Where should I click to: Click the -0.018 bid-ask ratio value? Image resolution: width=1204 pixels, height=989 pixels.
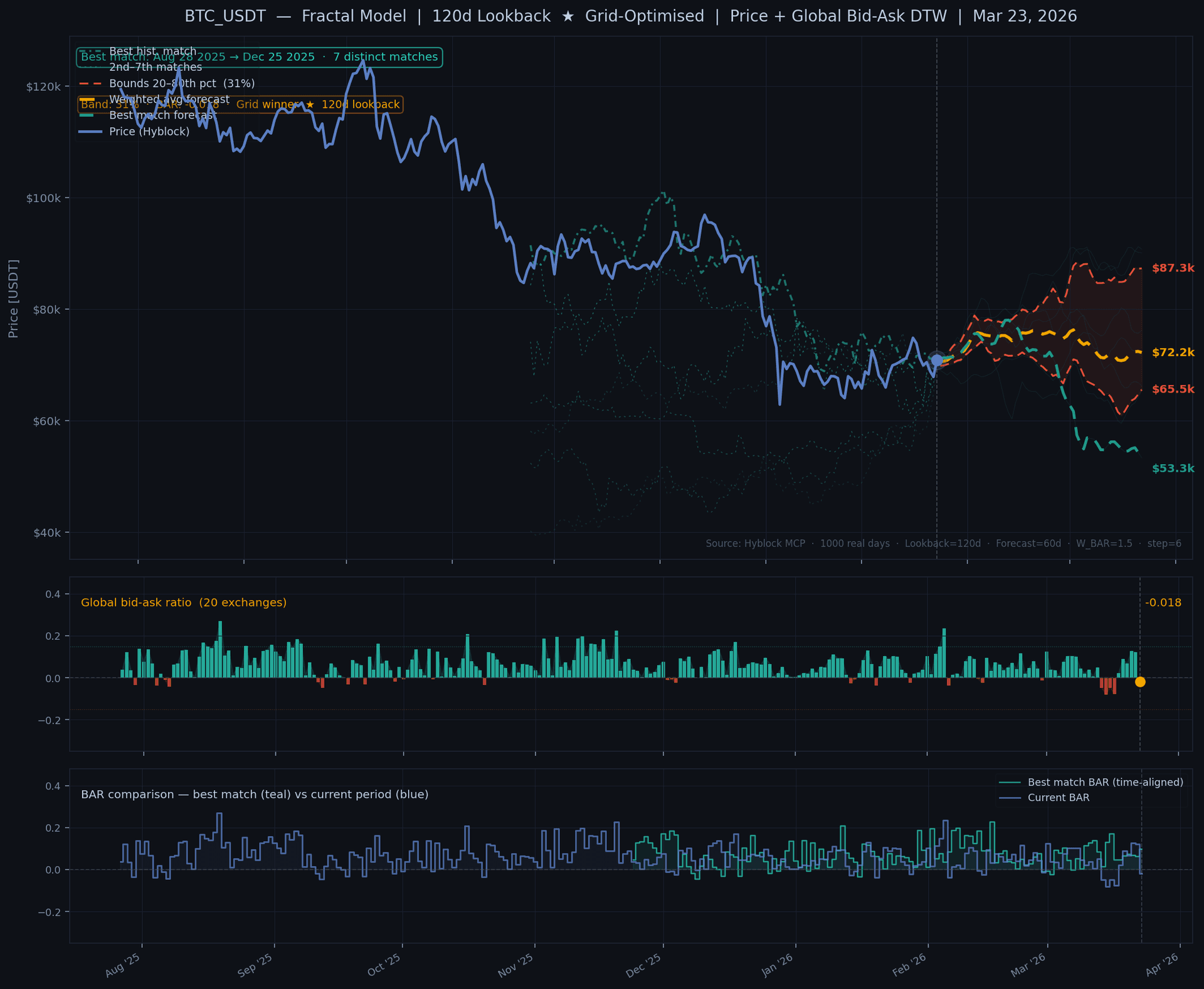pos(1163,603)
